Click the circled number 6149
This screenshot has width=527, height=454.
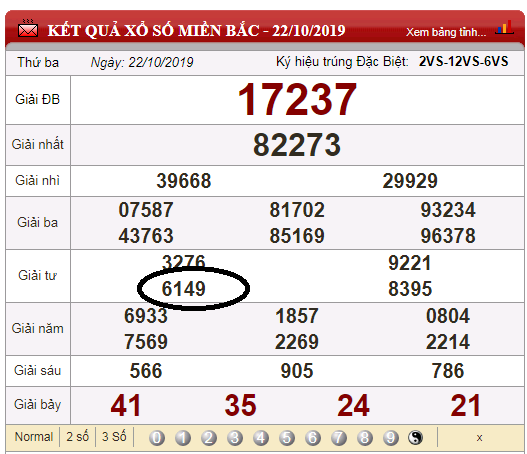tap(184, 289)
